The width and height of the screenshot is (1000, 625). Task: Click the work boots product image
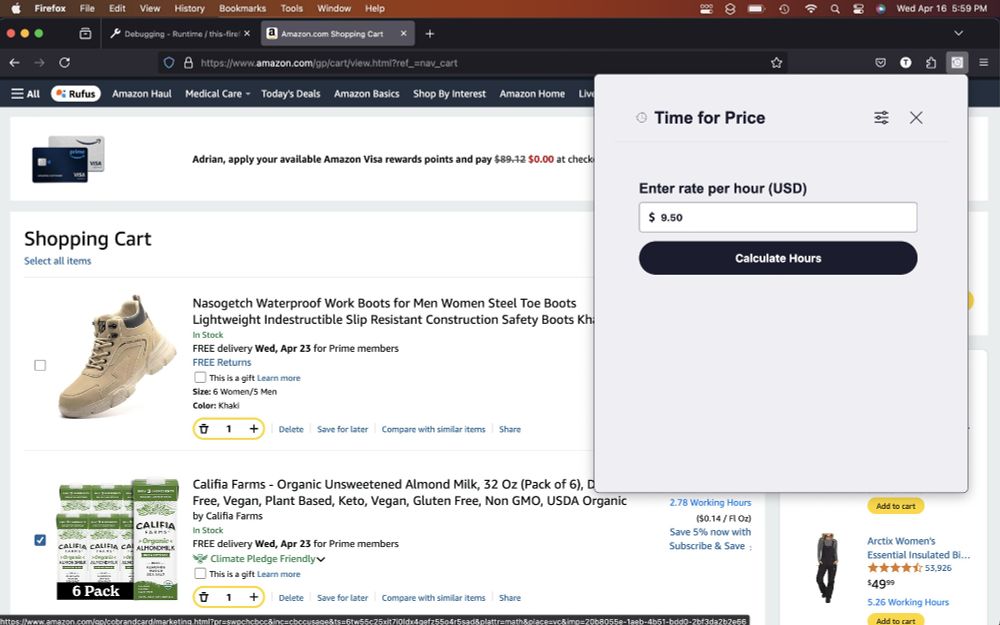118,357
